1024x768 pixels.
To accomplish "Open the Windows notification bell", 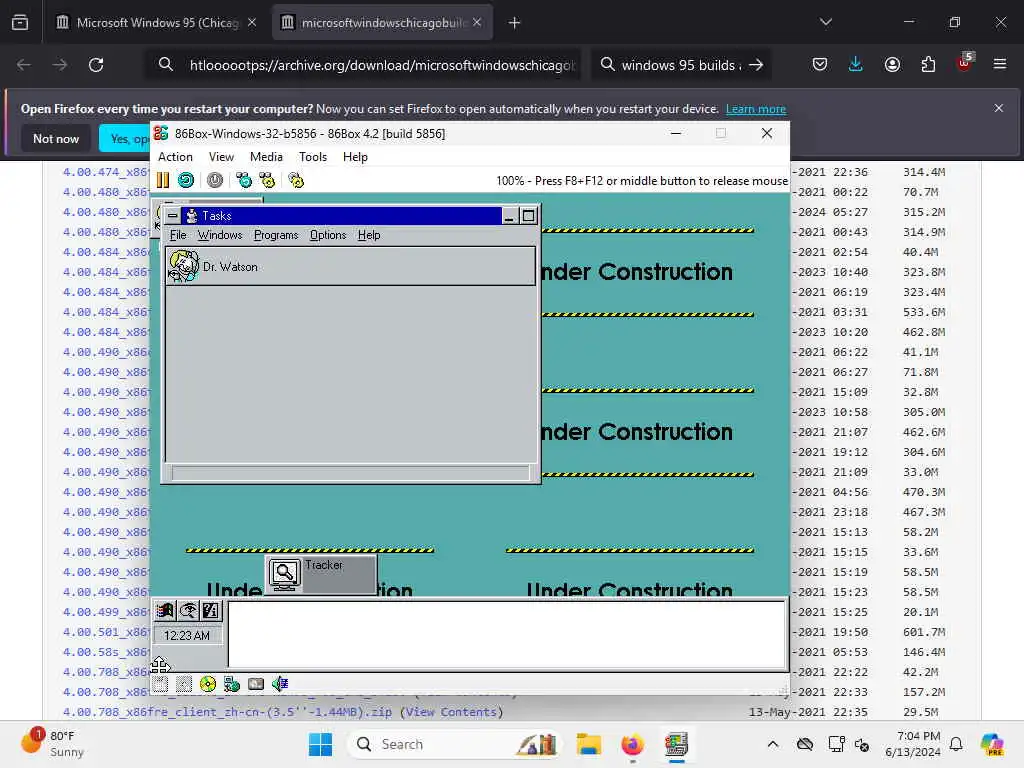I will coord(956,744).
